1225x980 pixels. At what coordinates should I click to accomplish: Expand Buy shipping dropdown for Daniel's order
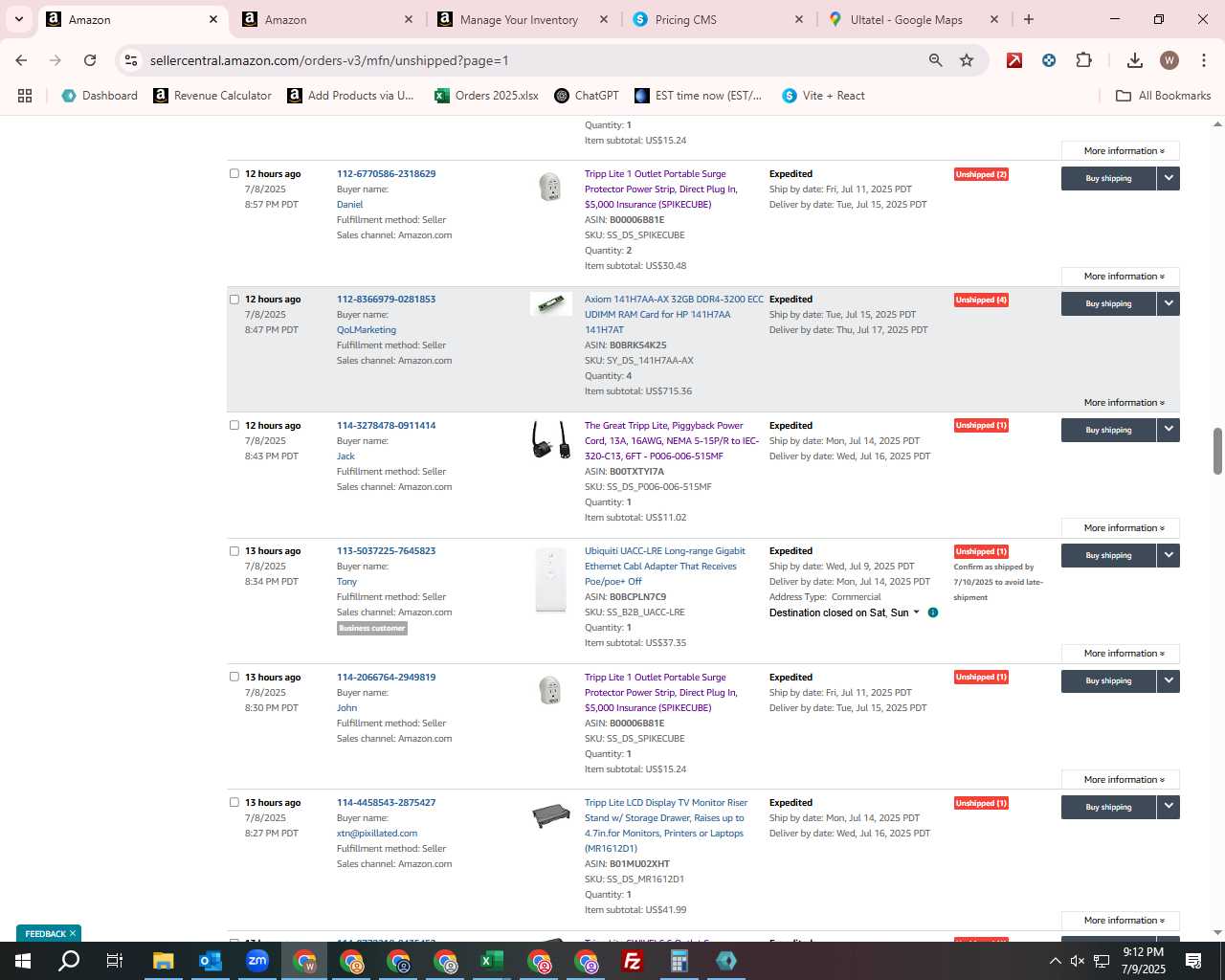coord(1169,178)
